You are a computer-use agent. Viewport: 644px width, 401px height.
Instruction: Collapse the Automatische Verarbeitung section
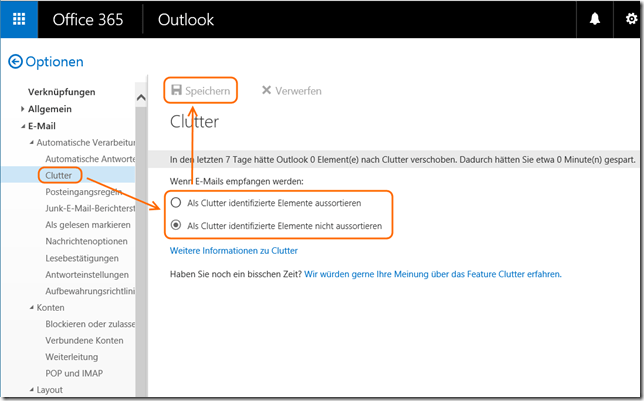(x=31, y=142)
